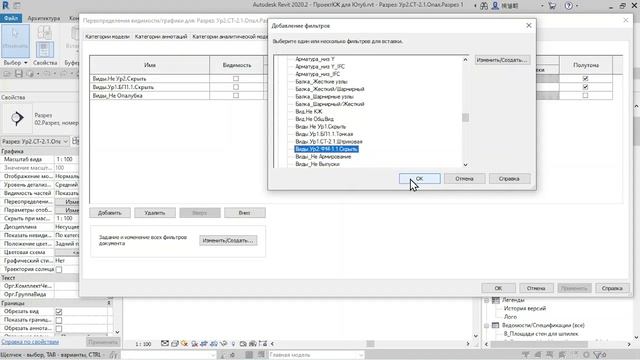Image resolution: width=640 pixels, height=360 pixels.
Task: Open the Help dropdown arrow in title bar
Action: click(577, 6)
